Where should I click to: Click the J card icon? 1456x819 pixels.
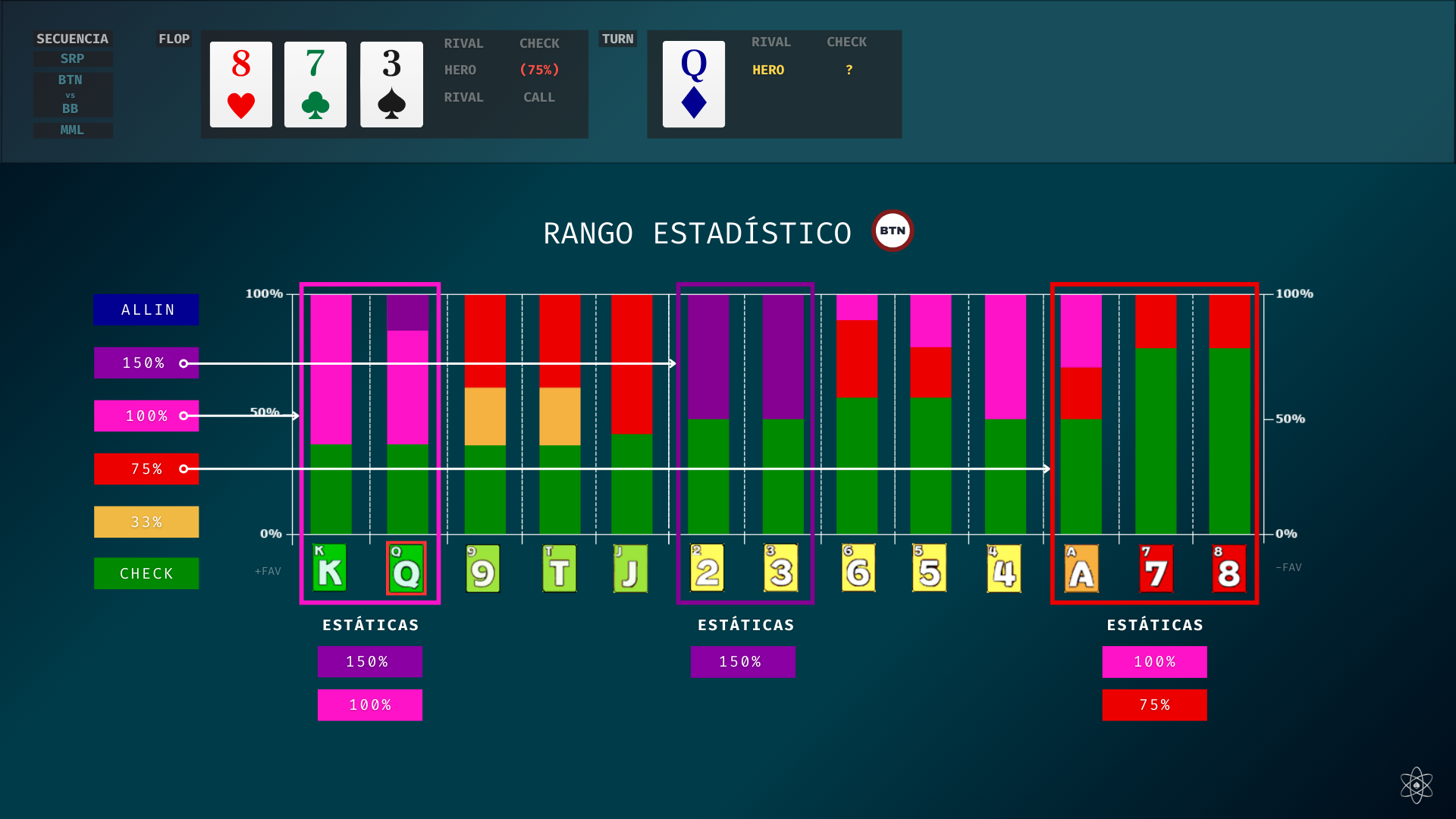[630, 568]
